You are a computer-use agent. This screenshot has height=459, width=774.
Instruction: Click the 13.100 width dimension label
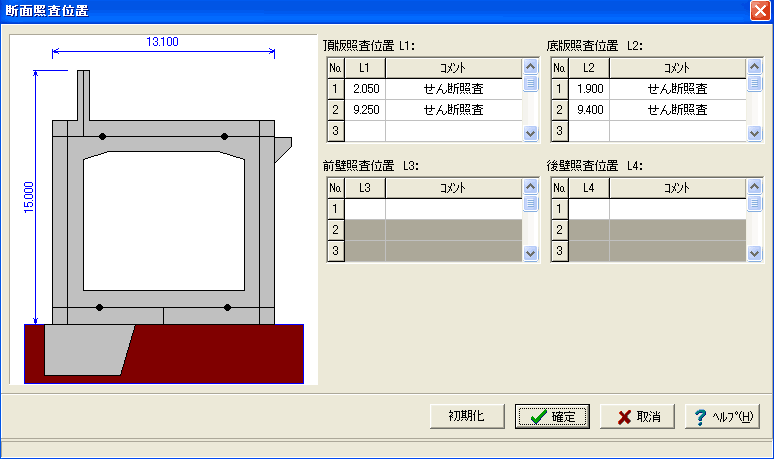162,41
